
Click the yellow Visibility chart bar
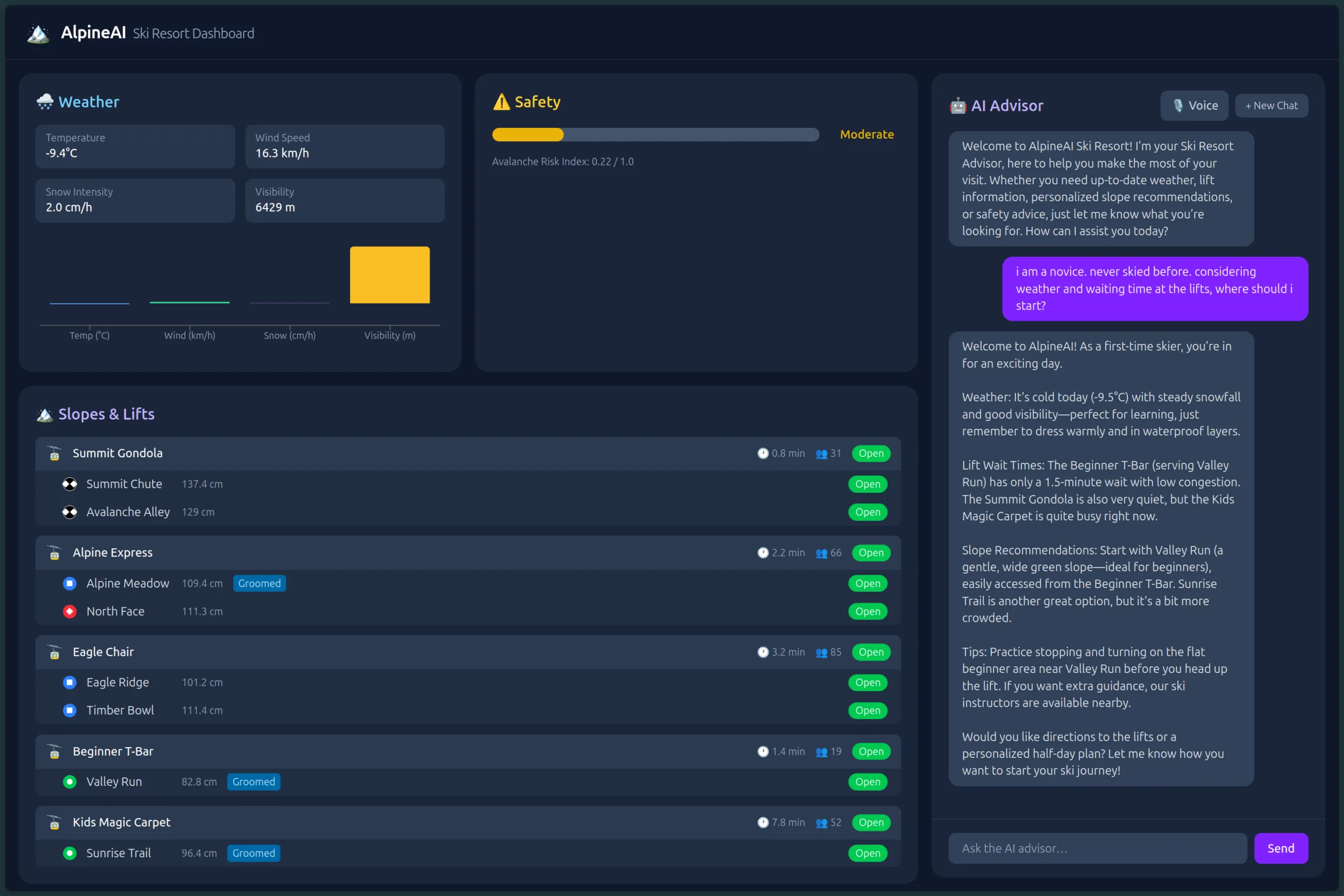point(390,275)
